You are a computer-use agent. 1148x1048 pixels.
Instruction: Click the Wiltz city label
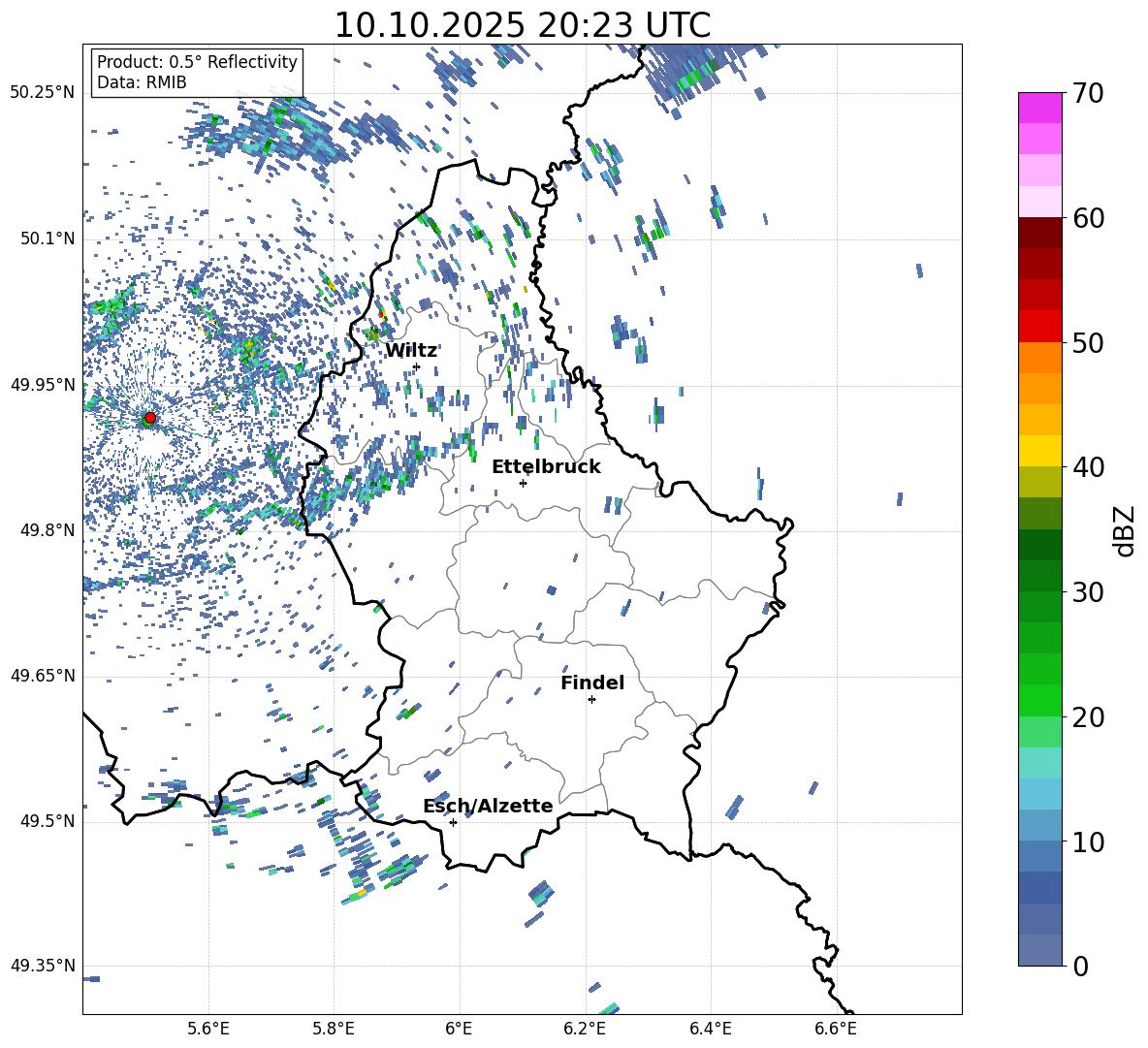tap(411, 351)
